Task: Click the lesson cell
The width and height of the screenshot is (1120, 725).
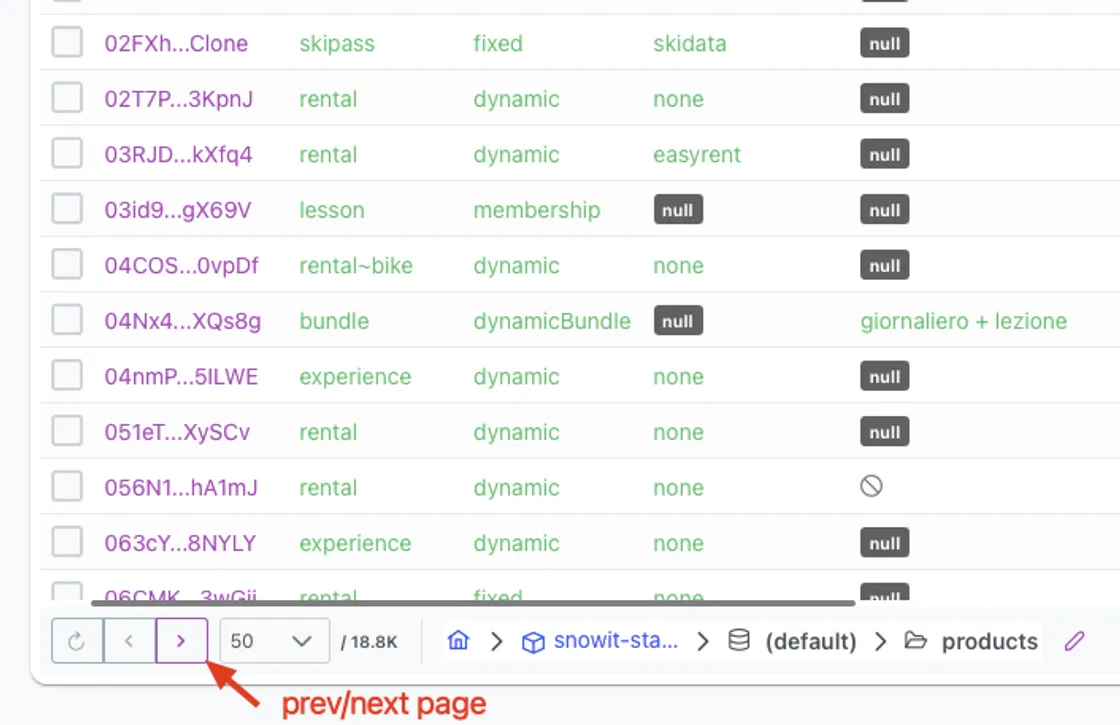Action: pos(331,210)
